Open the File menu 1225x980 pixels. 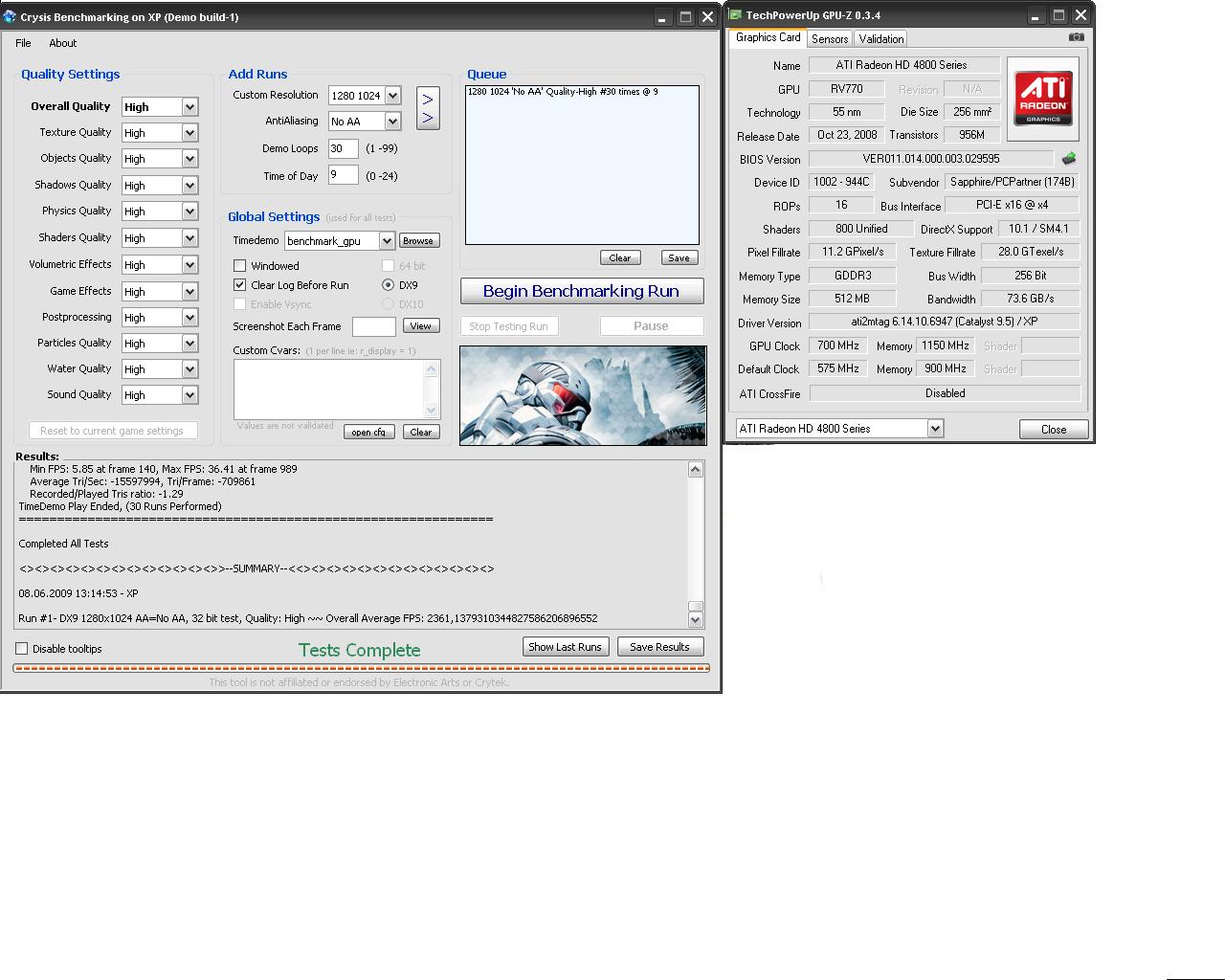click(23, 43)
